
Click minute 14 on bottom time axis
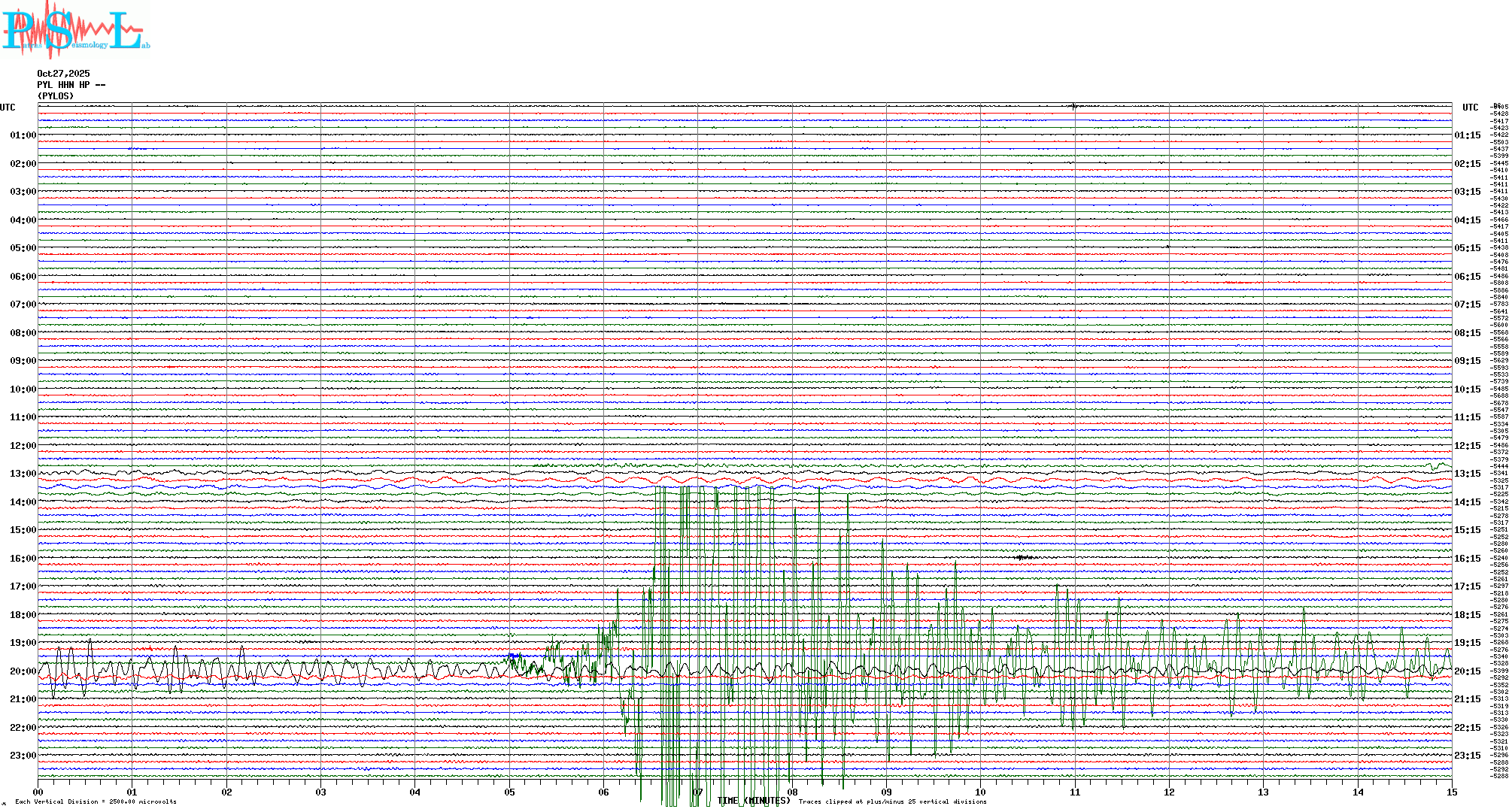(x=1358, y=792)
